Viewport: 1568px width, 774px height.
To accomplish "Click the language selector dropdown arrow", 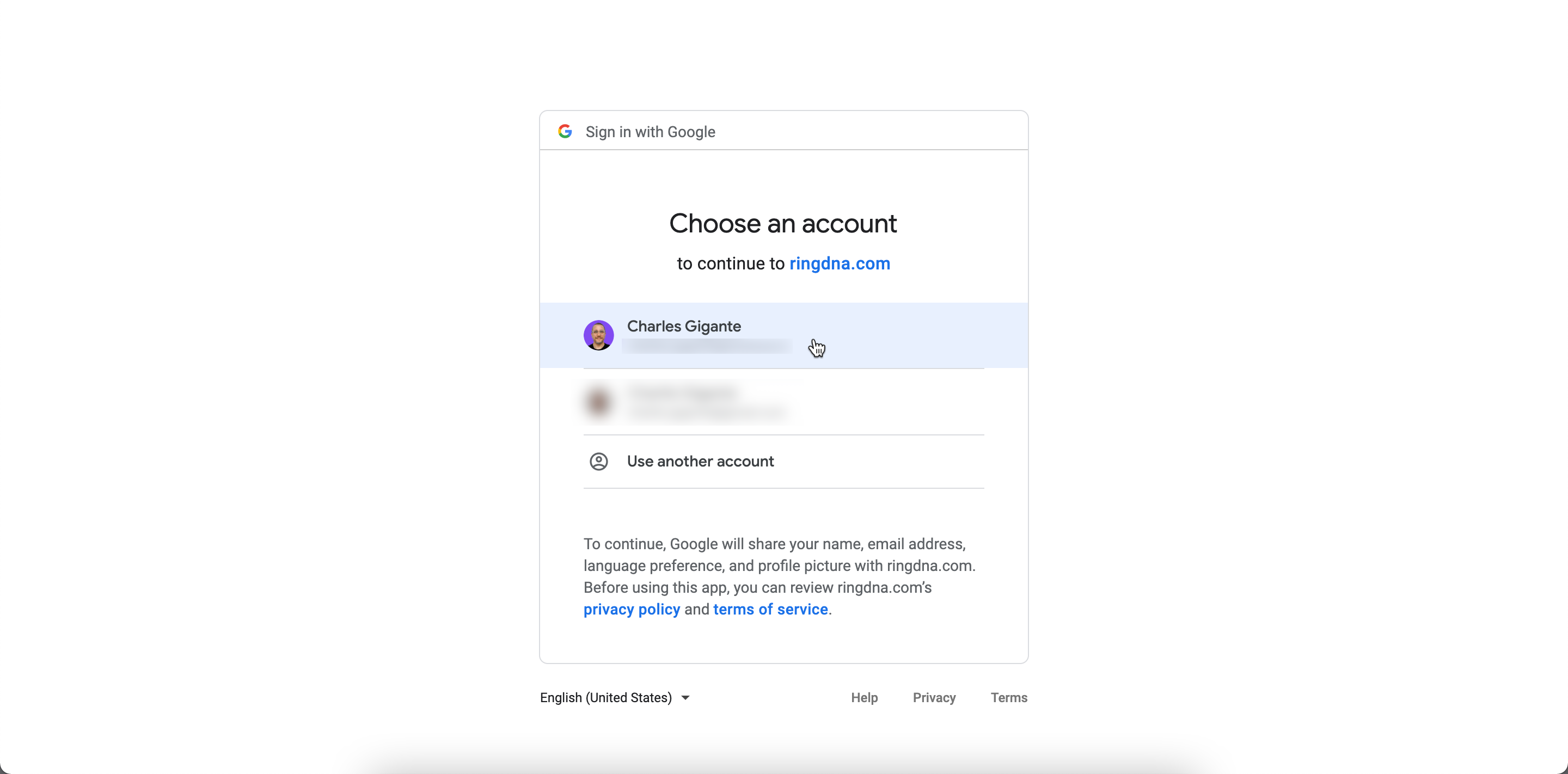I will (x=685, y=698).
